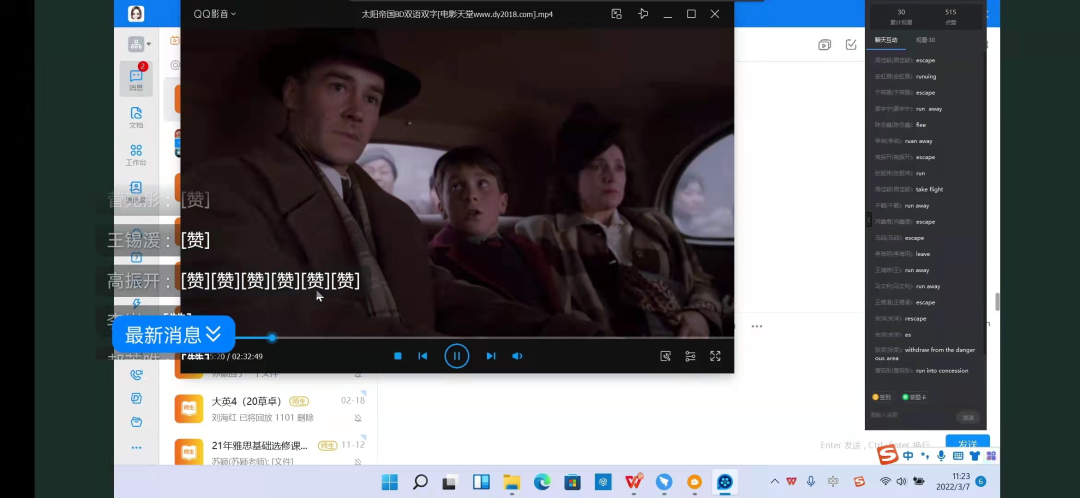Click the 签到 sign-in button in live panel
This screenshot has height=498, width=1080.
882,397
